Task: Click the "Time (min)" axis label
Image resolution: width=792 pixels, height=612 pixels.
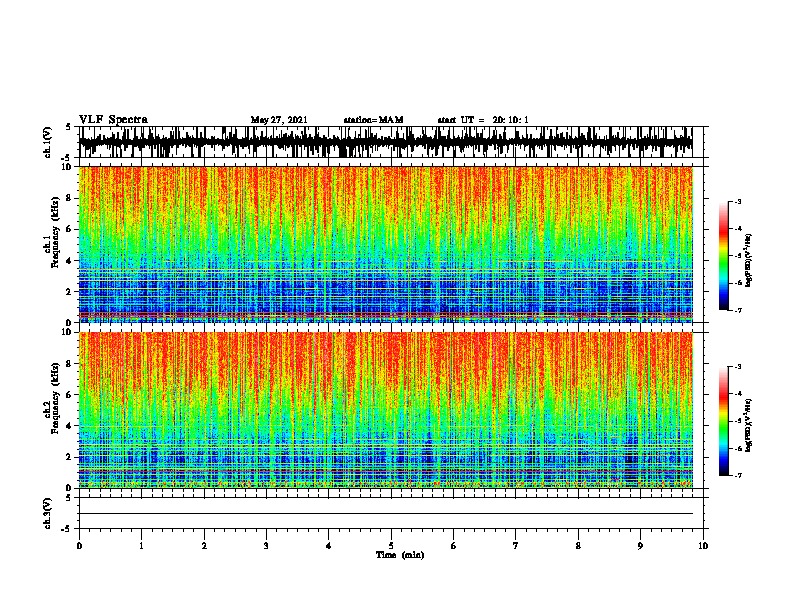Action: pyautogui.click(x=400, y=555)
